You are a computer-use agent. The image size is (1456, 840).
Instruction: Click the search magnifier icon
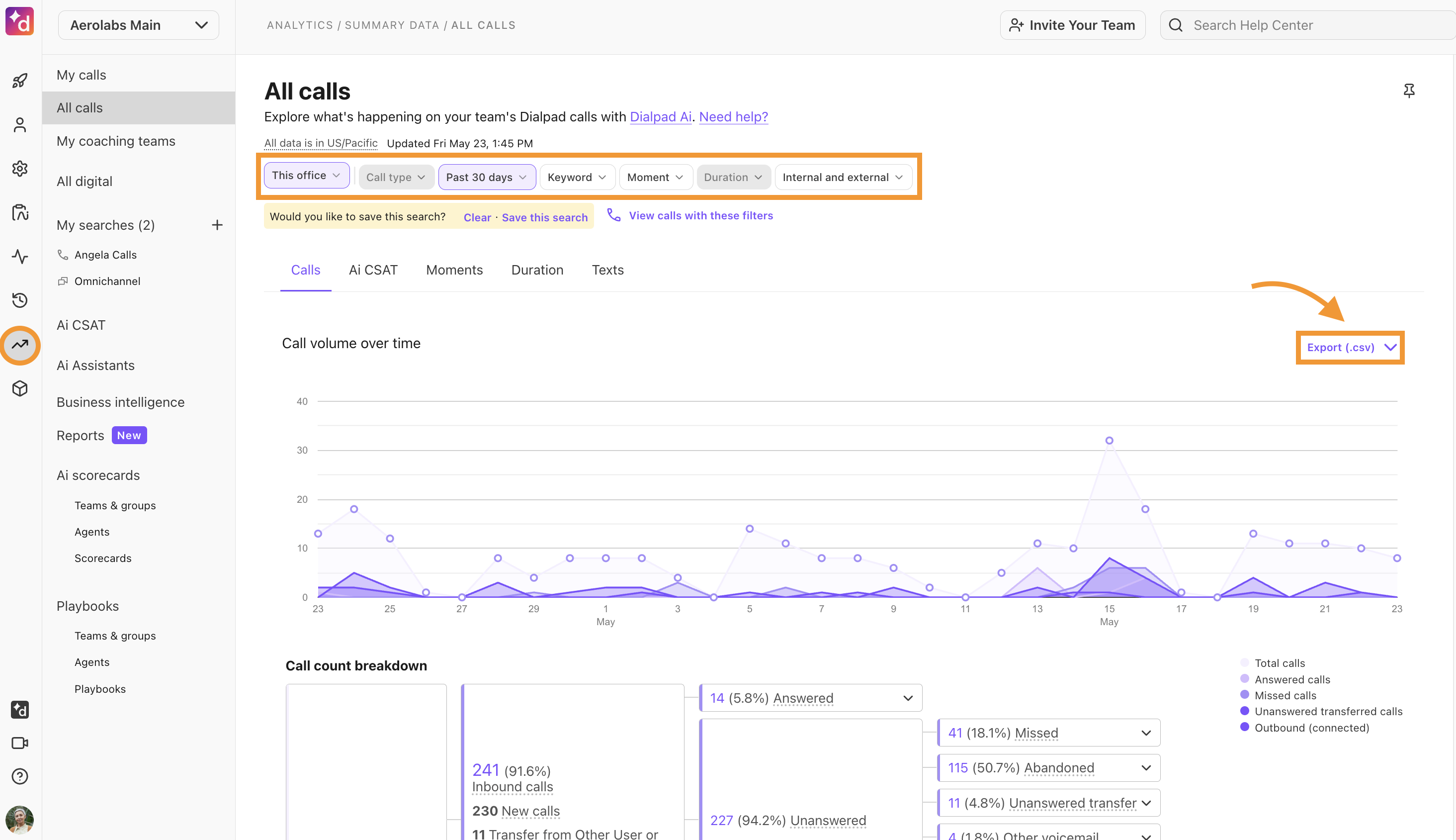tap(1175, 25)
